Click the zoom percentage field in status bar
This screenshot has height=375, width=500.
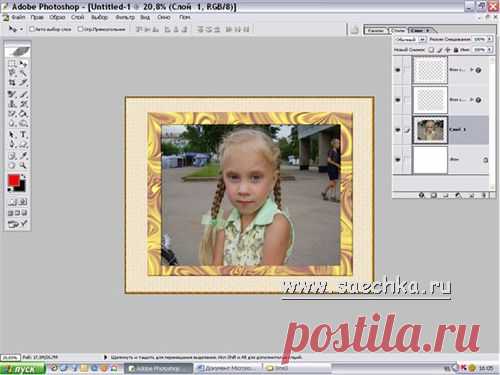tap(10, 357)
